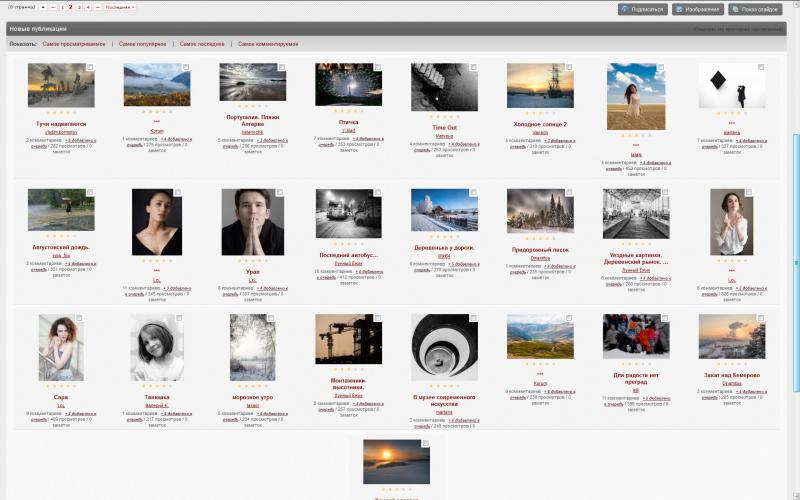This screenshot has width=800, height=500.
Task: Rate Сара photo using star rating
Action: coord(61,386)
